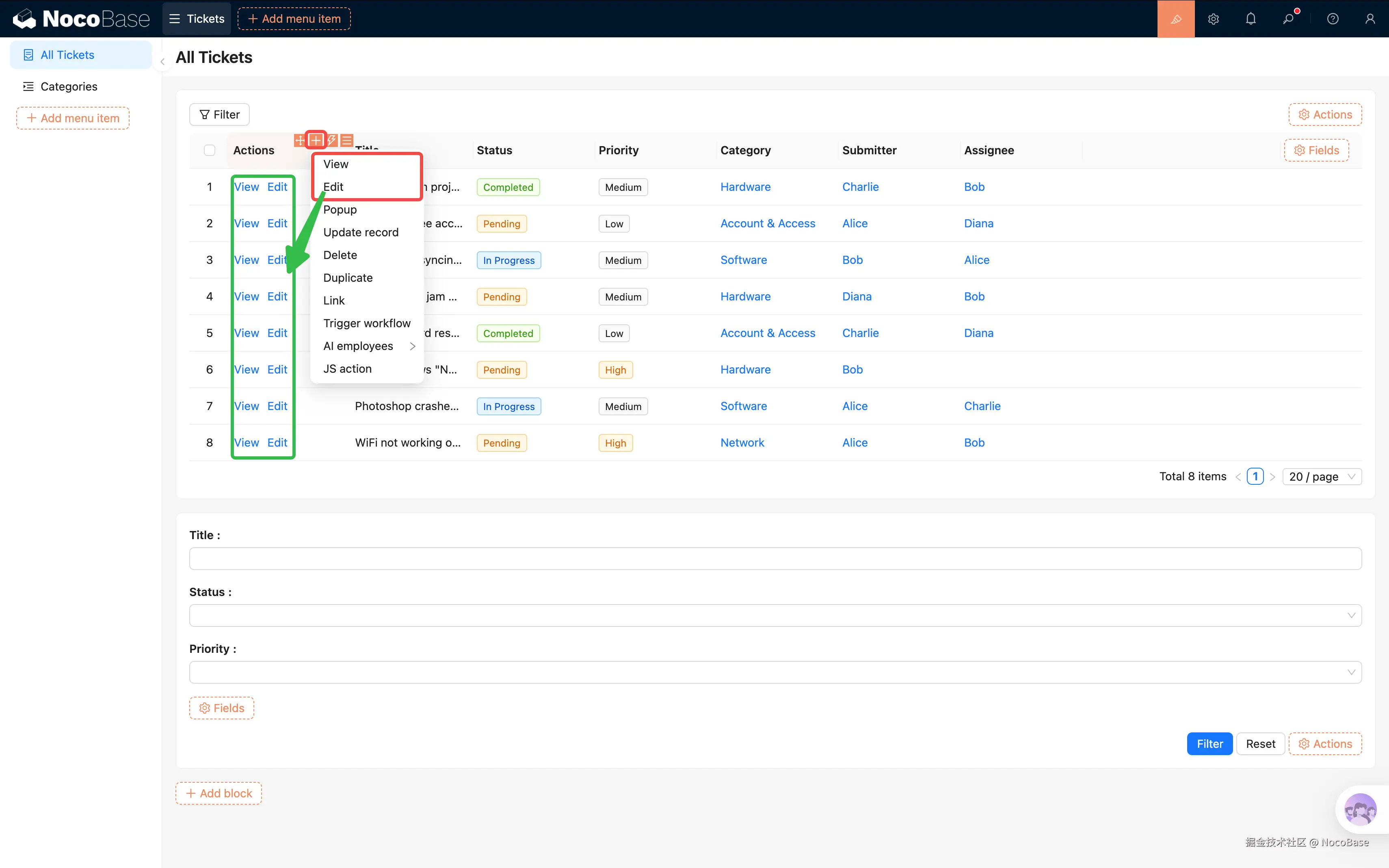This screenshot has width=1389, height=868.
Task: Choose Trigger workflow from the action menu
Action: 366,323
